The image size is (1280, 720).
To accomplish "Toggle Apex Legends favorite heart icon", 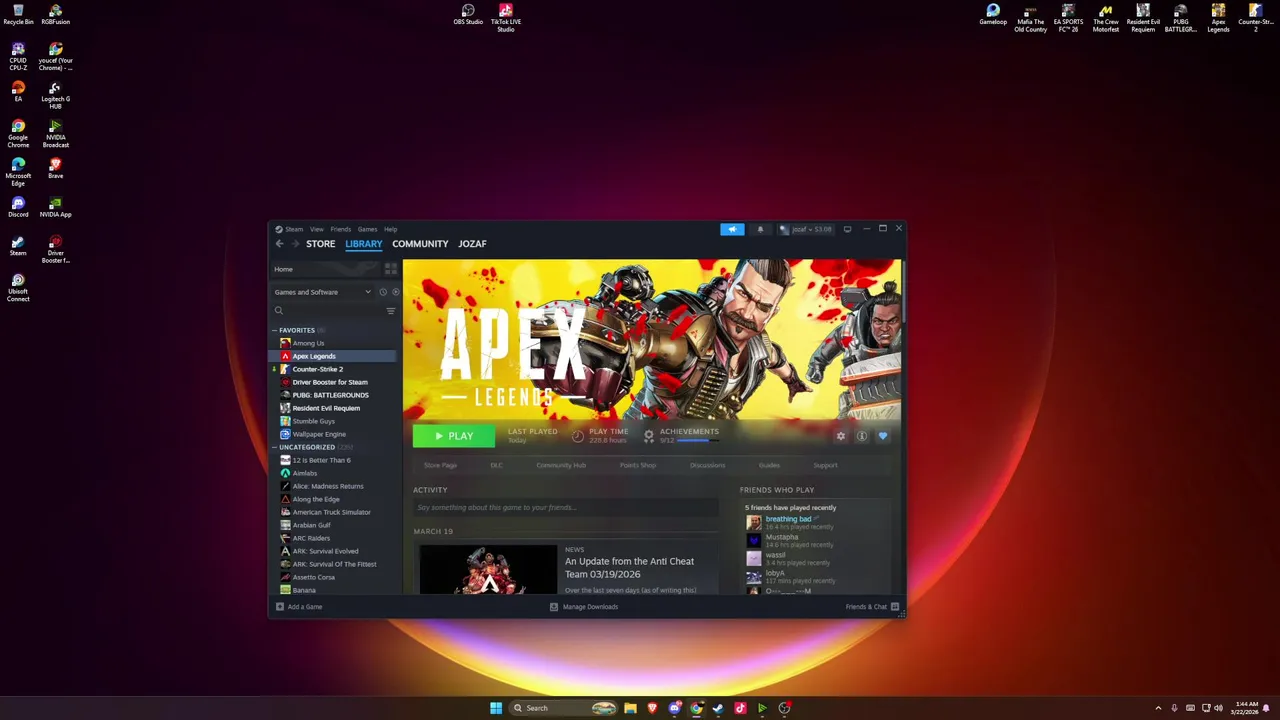I will tap(883, 436).
